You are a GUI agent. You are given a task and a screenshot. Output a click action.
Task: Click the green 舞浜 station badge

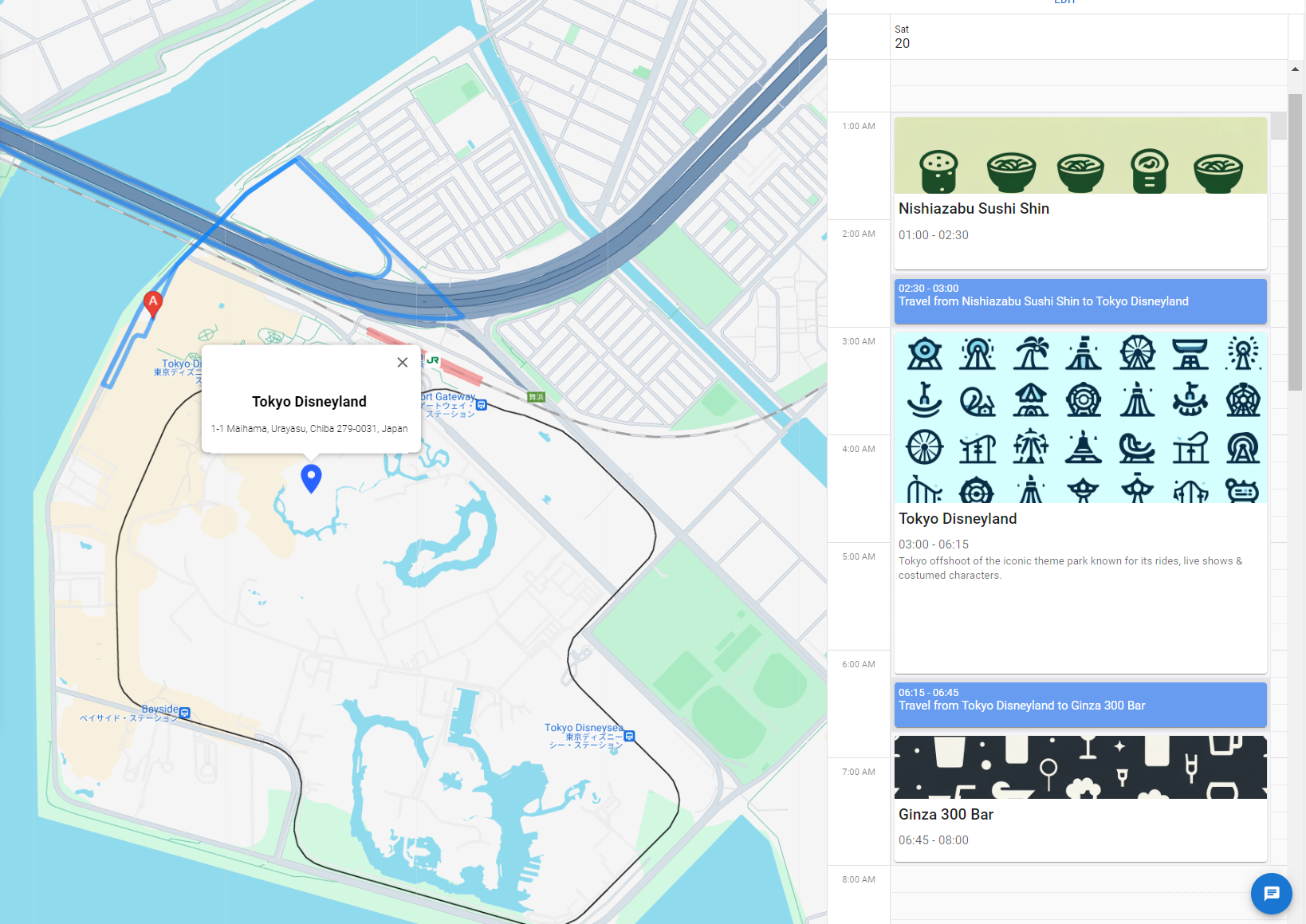(537, 397)
